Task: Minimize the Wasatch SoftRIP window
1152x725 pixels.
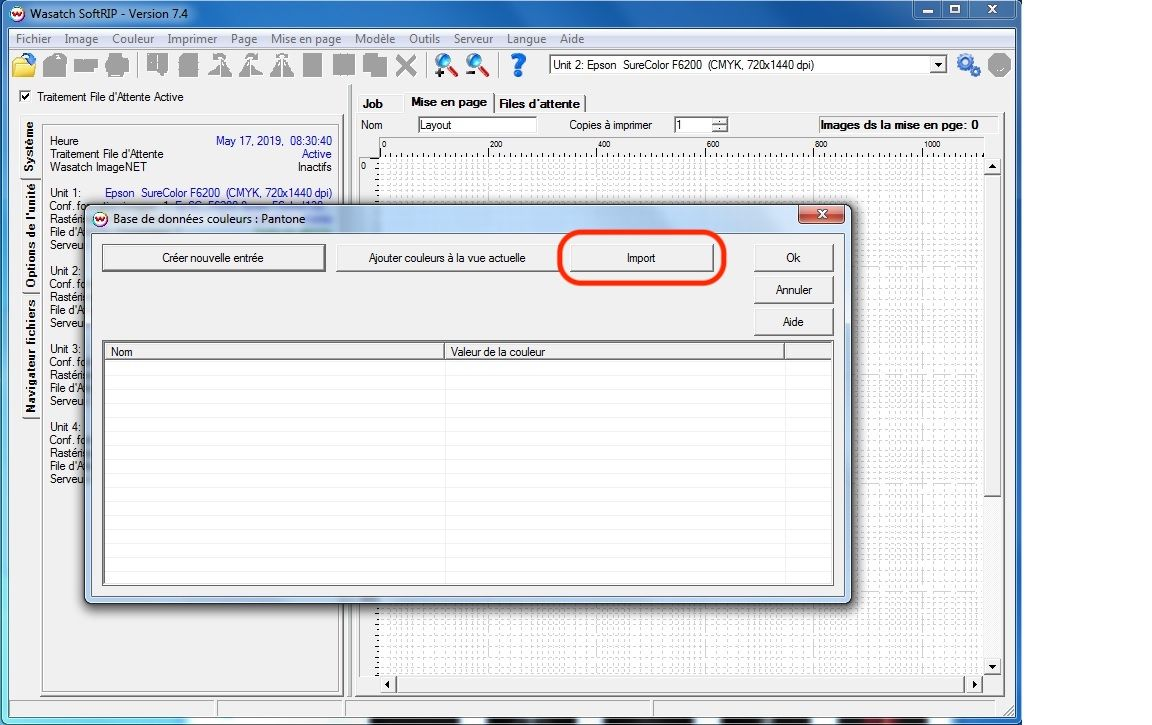Action: click(928, 10)
